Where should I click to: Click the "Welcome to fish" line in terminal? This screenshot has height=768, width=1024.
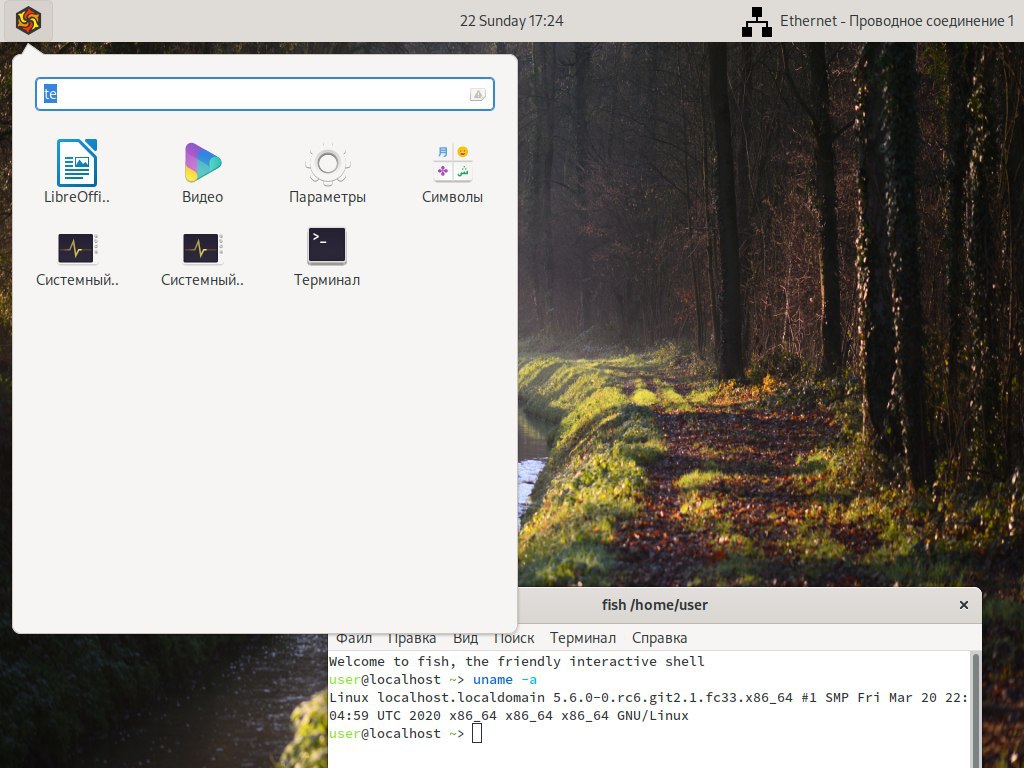point(517,662)
